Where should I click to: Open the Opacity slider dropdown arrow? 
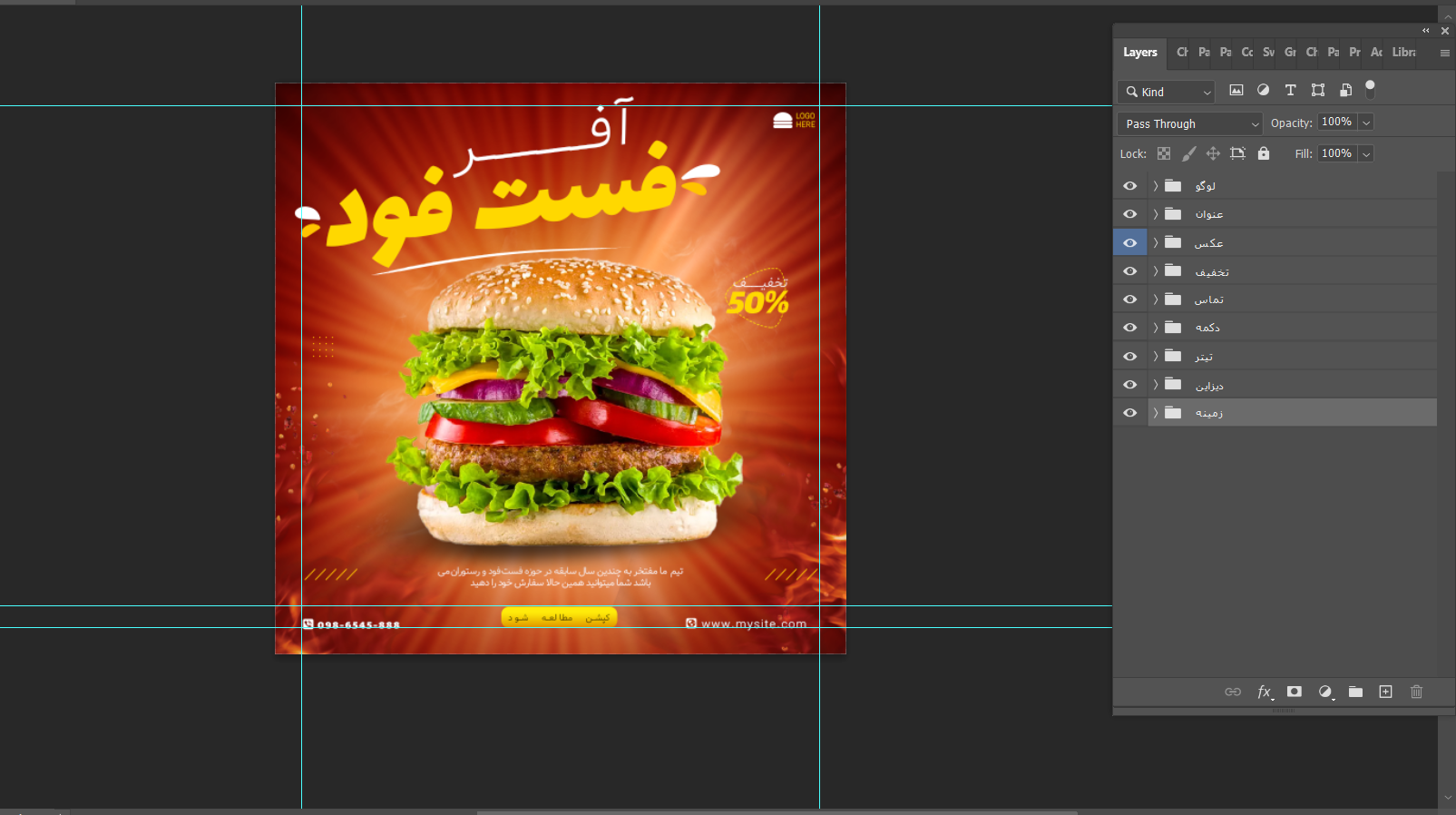(x=1366, y=123)
